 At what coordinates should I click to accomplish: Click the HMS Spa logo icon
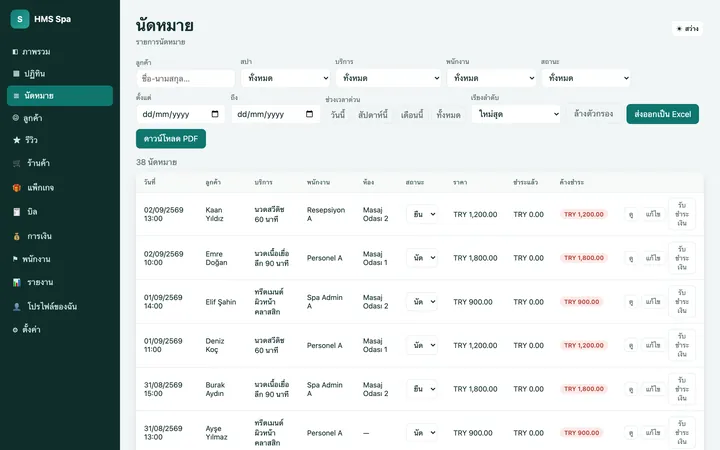click(20, 19)
